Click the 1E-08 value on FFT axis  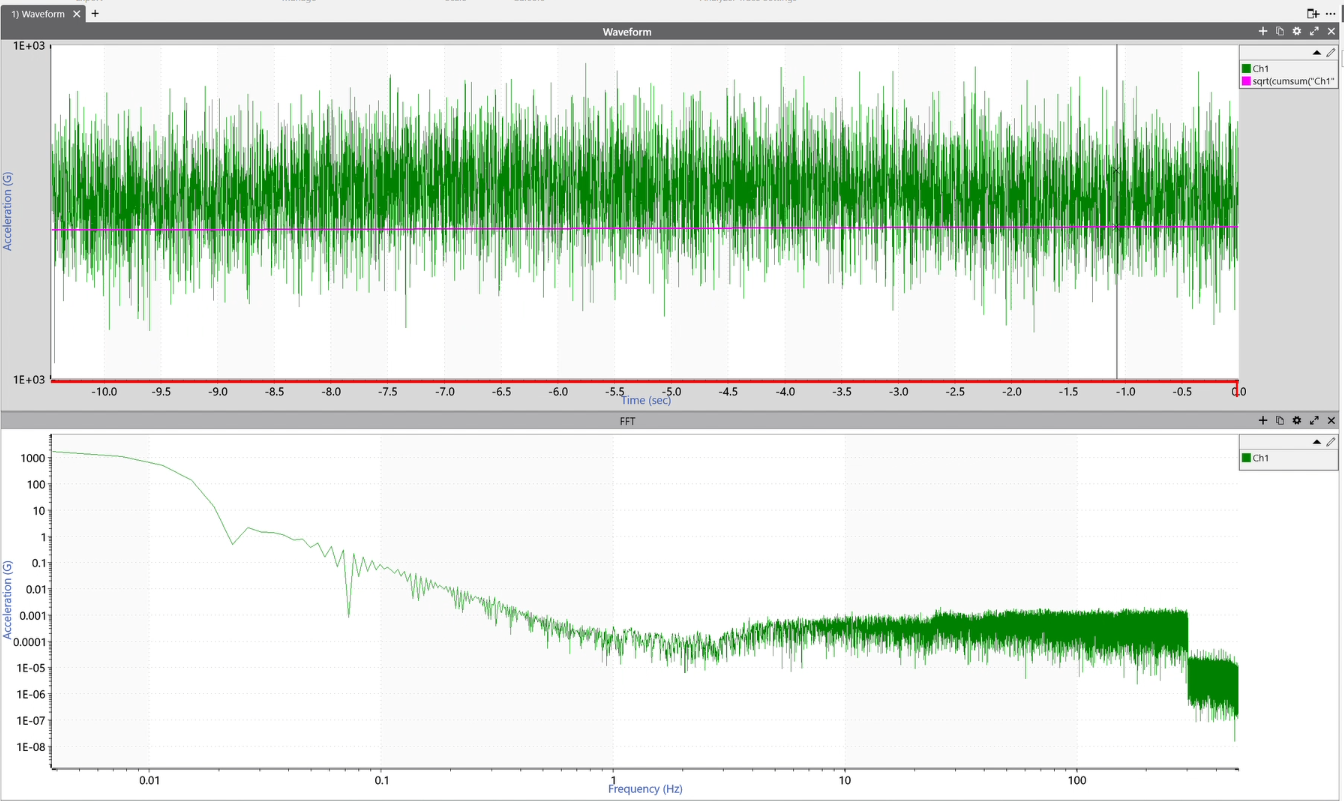(30, 747)
